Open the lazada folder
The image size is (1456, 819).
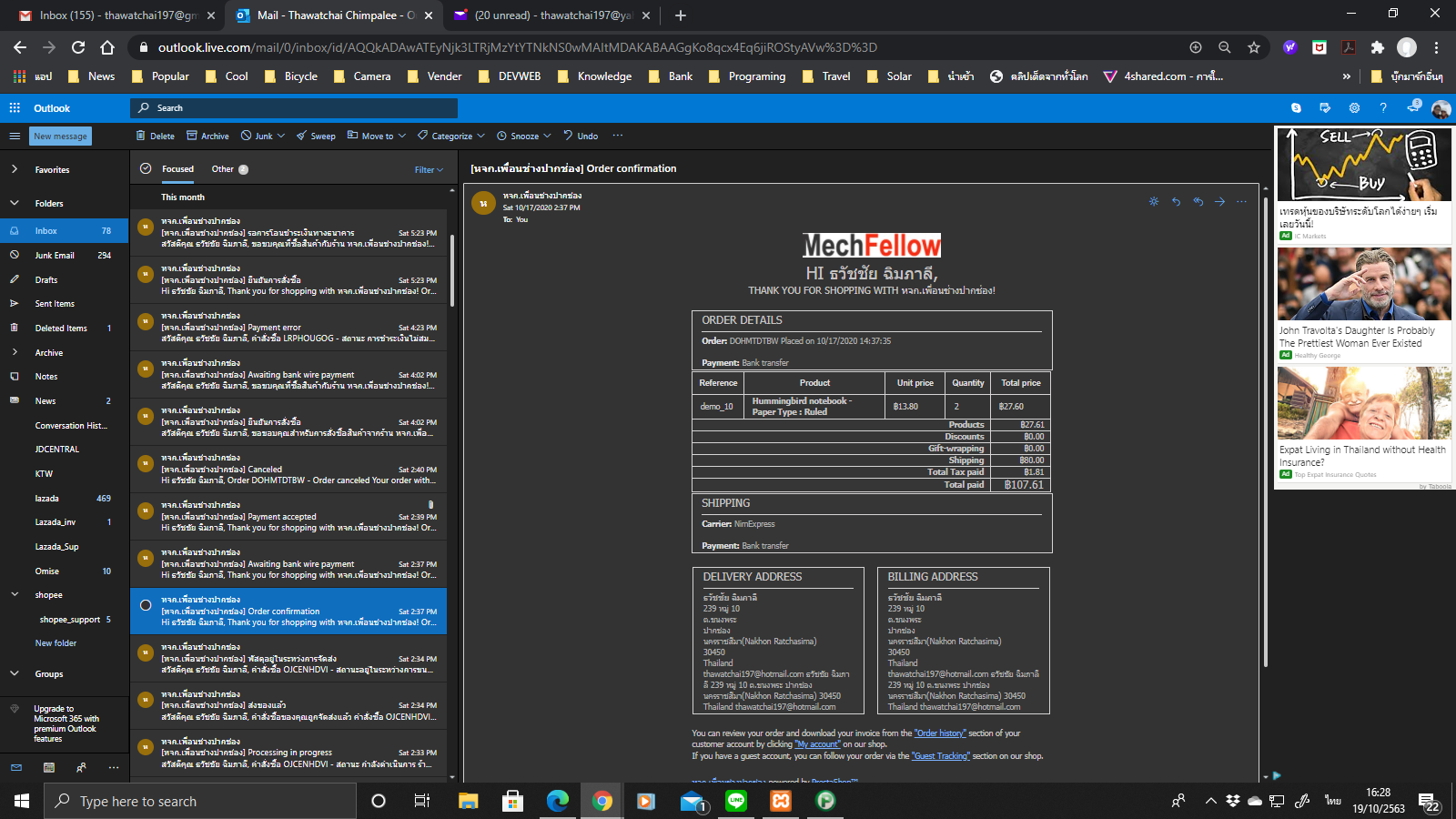point(65,498)
